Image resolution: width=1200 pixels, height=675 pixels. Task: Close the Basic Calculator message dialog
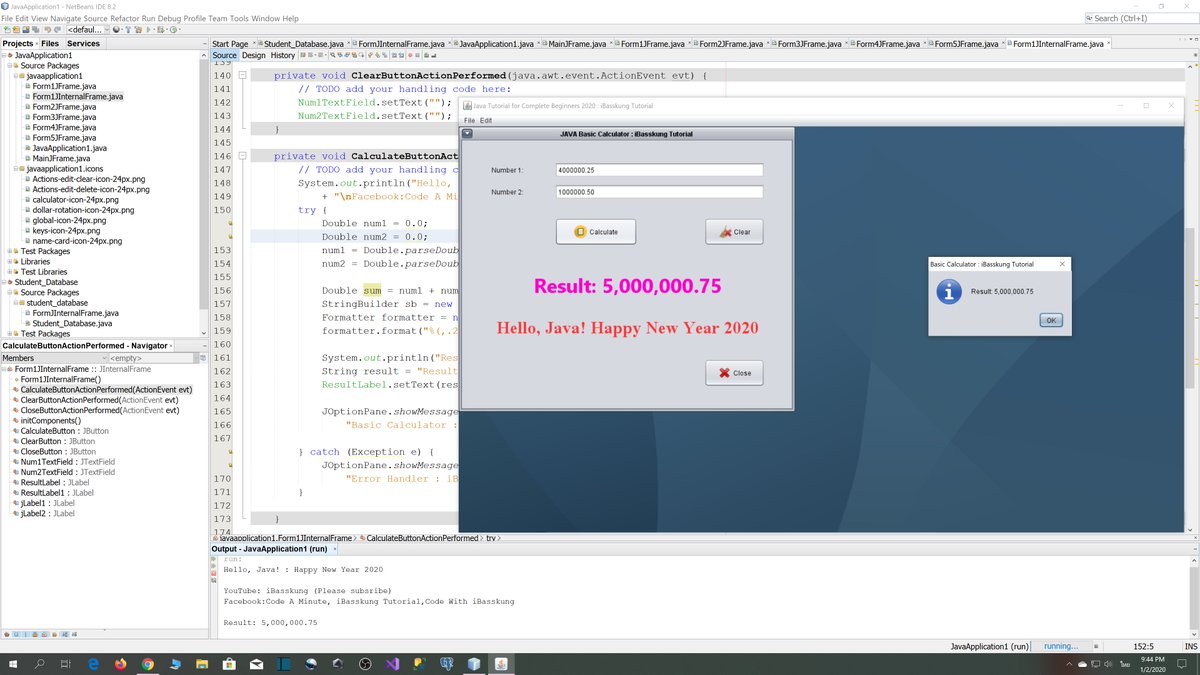click(1062, 264)
